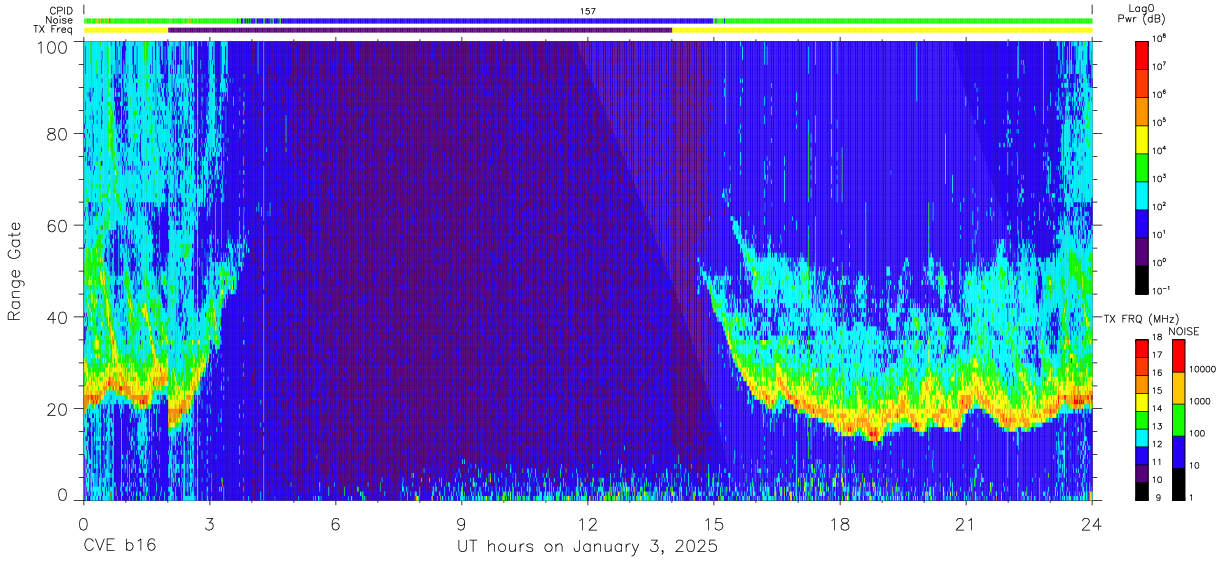Click the 1000 tick on NOISE colorbar

point(1202,401)
